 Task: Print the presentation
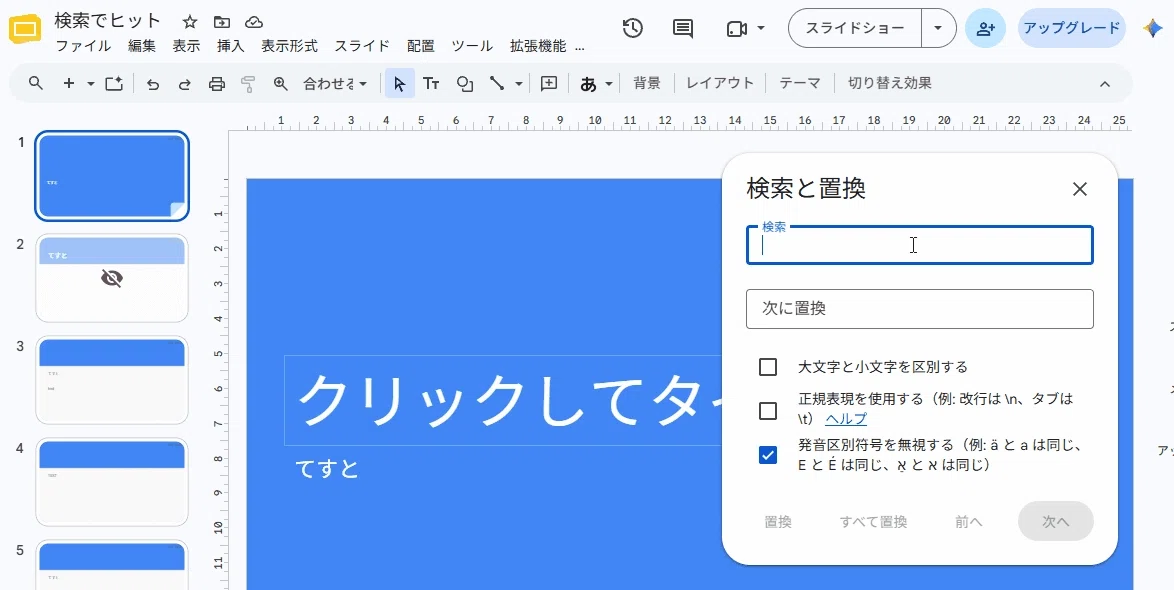pos(217,84)
